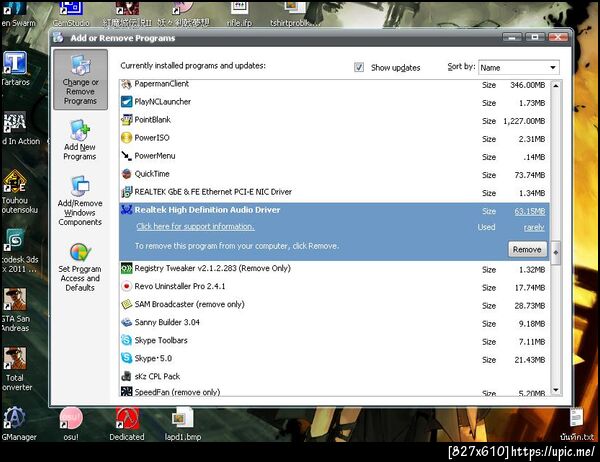The height and width of the screenshot is (462, 600).
Task: Select PowerISO program name
Action: click(x=152, y=138)
